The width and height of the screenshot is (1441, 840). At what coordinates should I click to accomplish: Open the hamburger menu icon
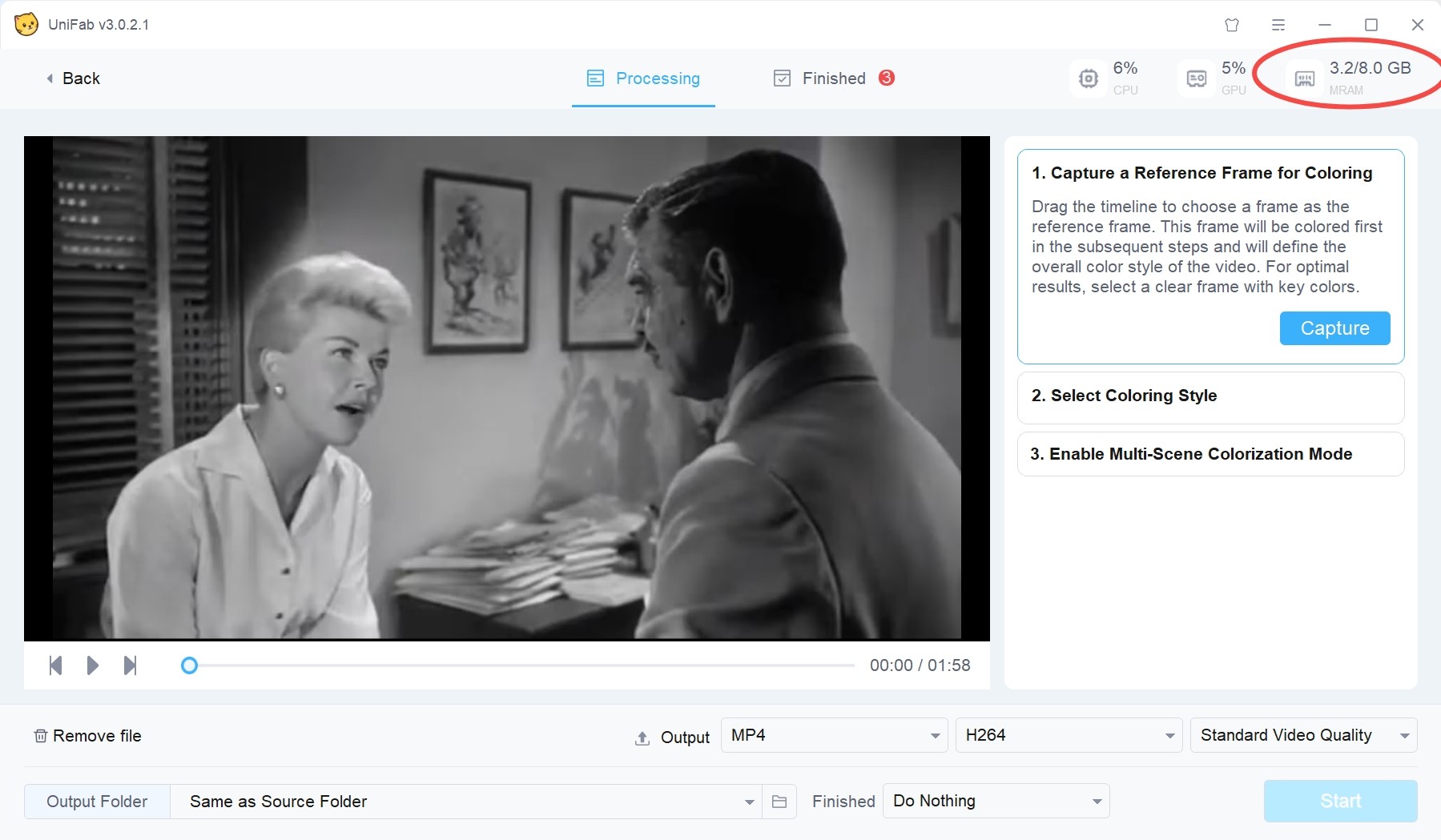point(1278,25)
